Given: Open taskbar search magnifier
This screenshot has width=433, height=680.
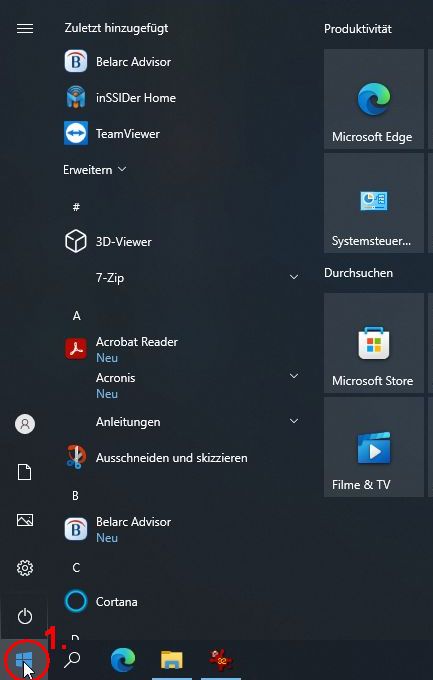Looking at the screenshot, I should tap(72, 660).
